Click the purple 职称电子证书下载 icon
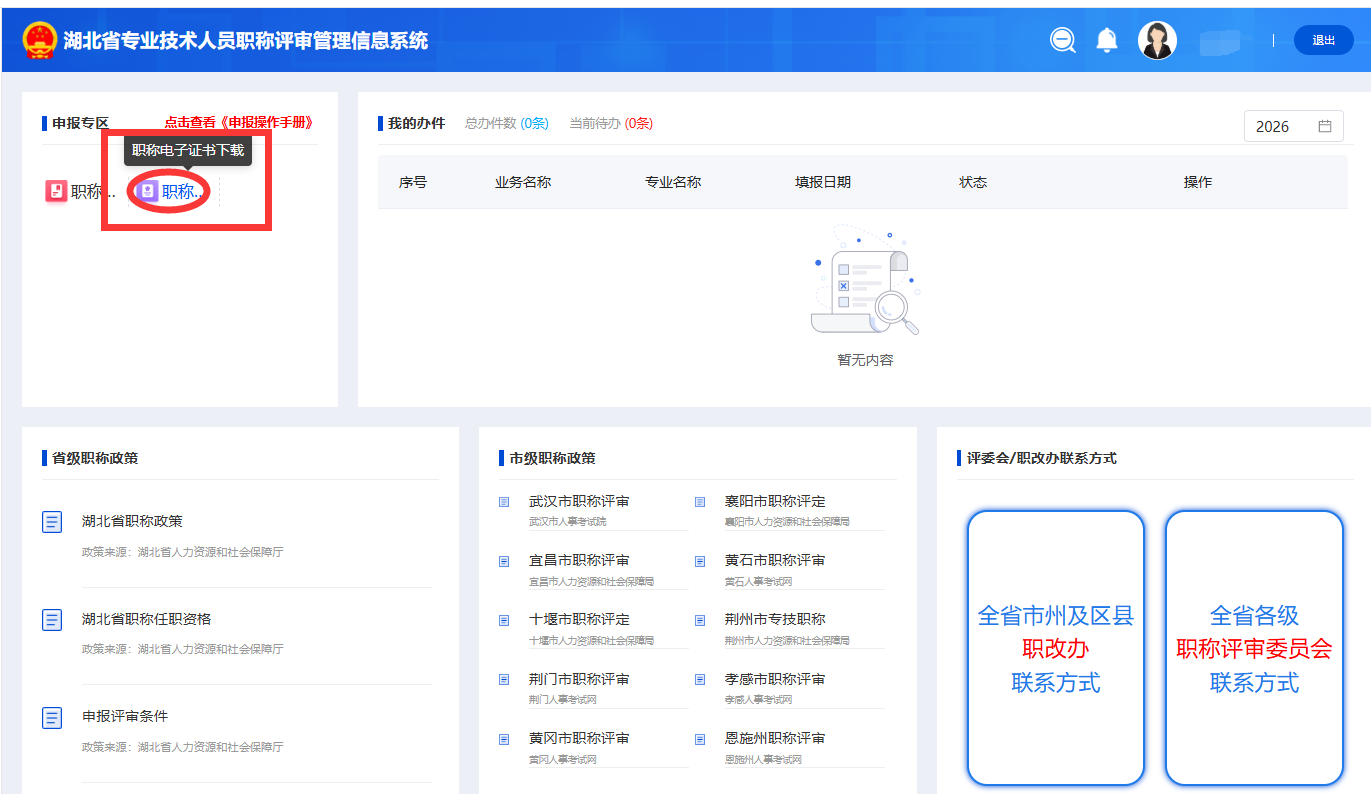This screenshot has height=794, width=1371. click(148, 191)
